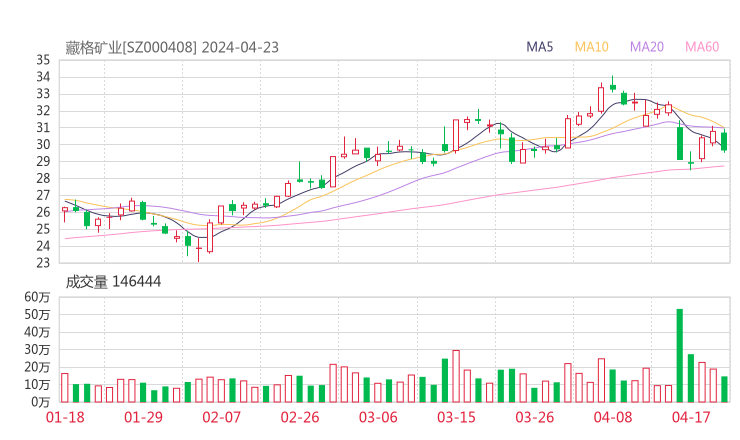This screenshot has height=440, width=740.
Task: Click the 03-06 date axis label
Action: coord(378,417)
